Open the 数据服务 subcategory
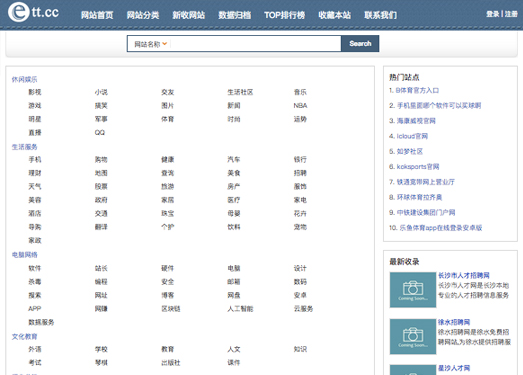The height and width of the screenshot is (375, 523). pos(41,322)
